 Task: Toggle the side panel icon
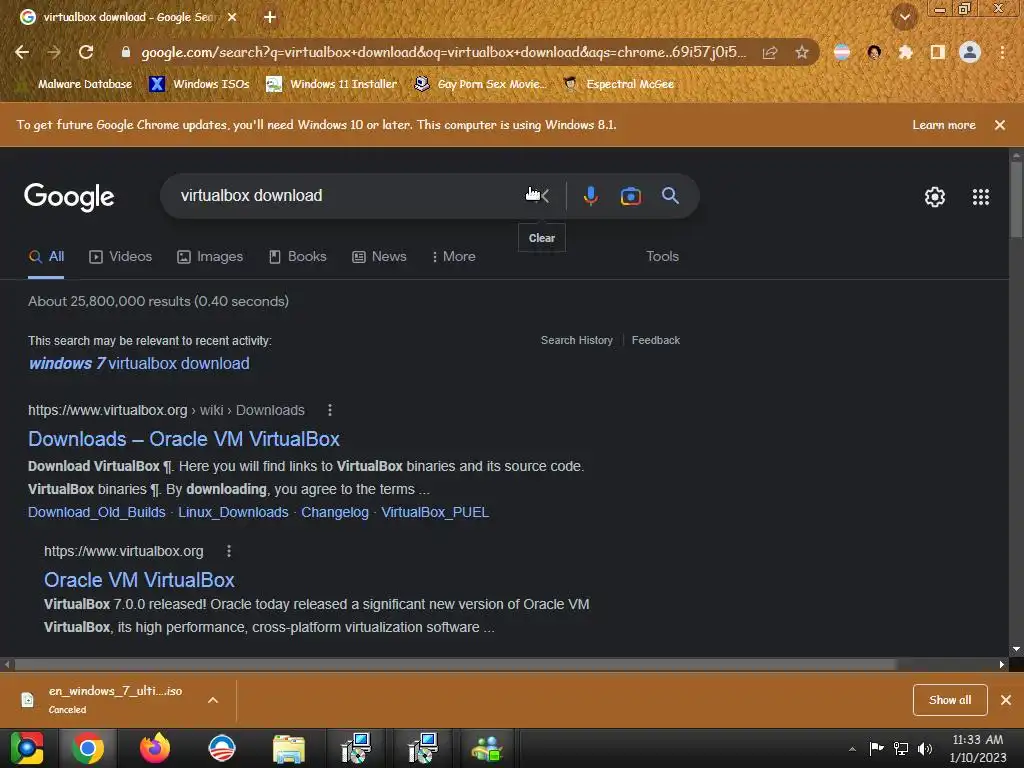pos(938,52)
